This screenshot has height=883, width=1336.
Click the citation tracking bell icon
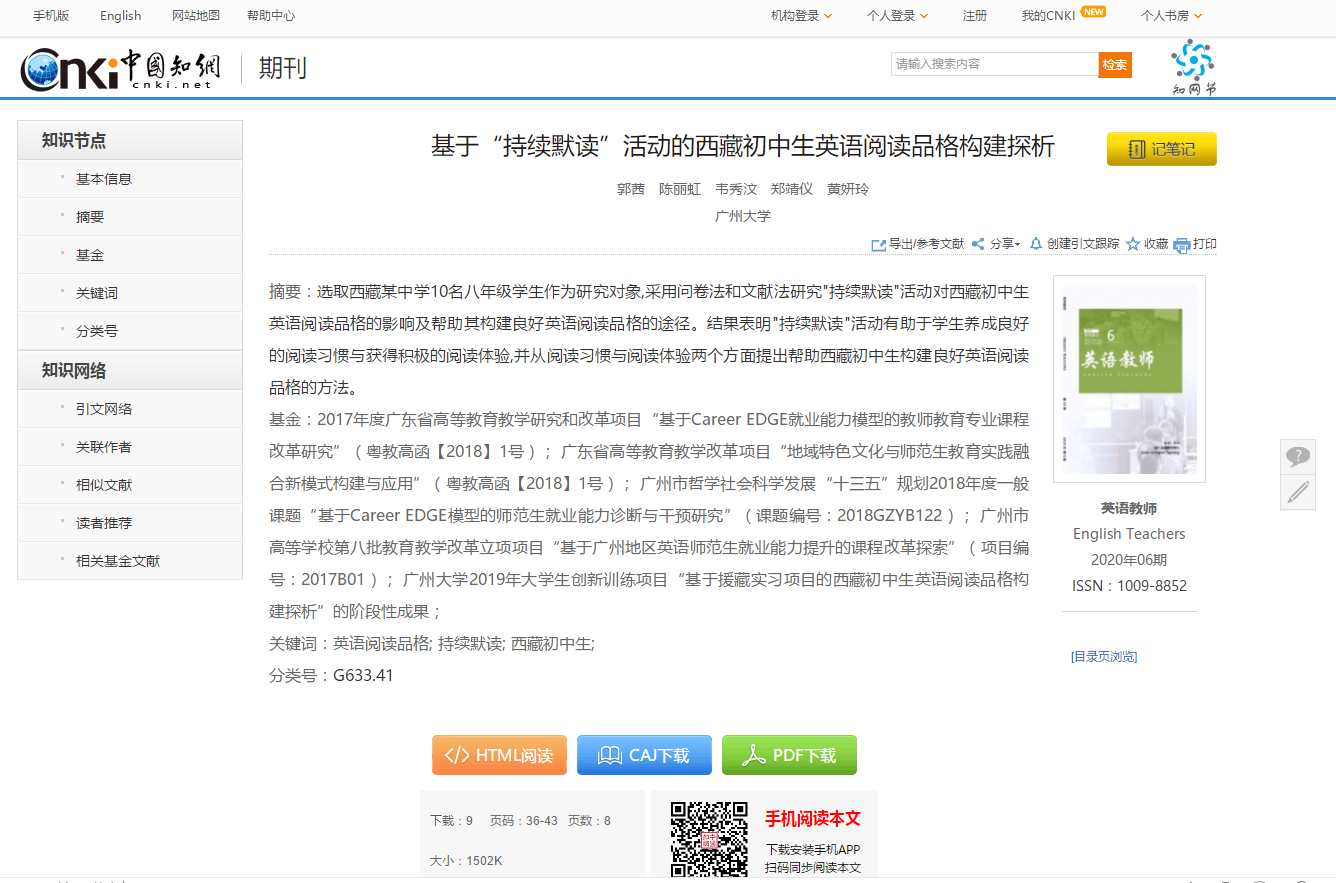point(1036,244)
